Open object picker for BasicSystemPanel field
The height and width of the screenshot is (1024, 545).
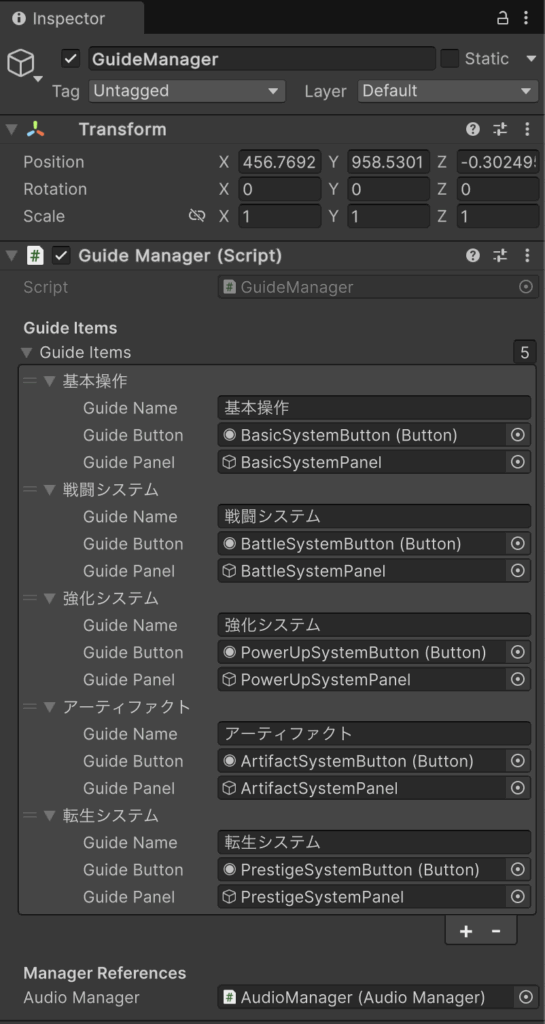(518, 462)
